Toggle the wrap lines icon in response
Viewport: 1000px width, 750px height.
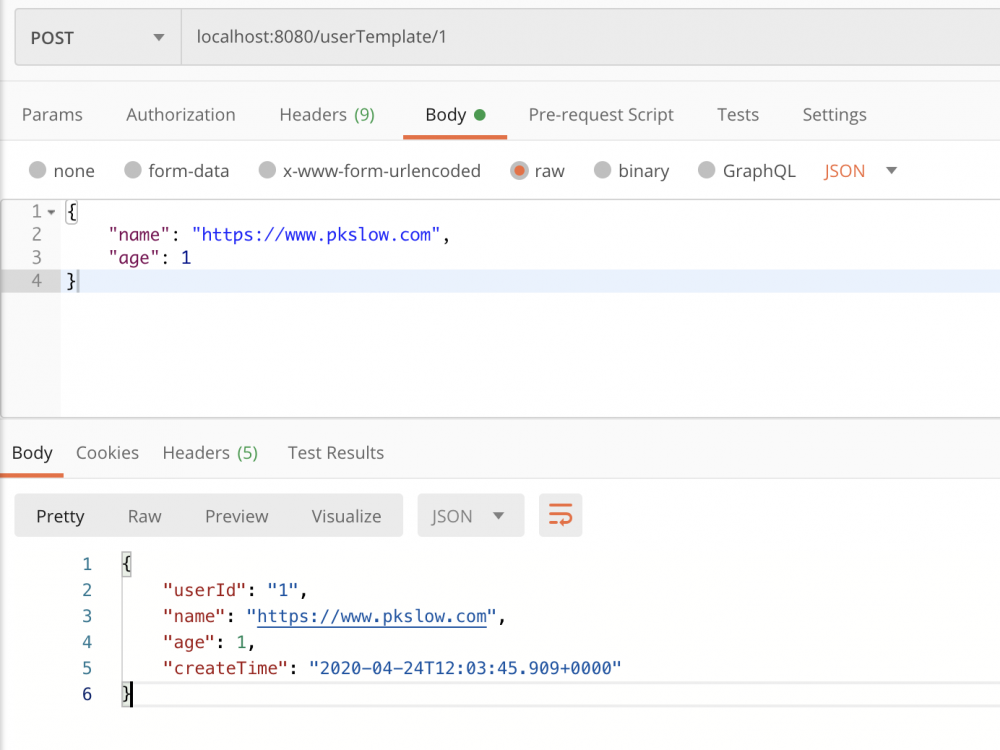pyautogui.click(x=560, y=516)
